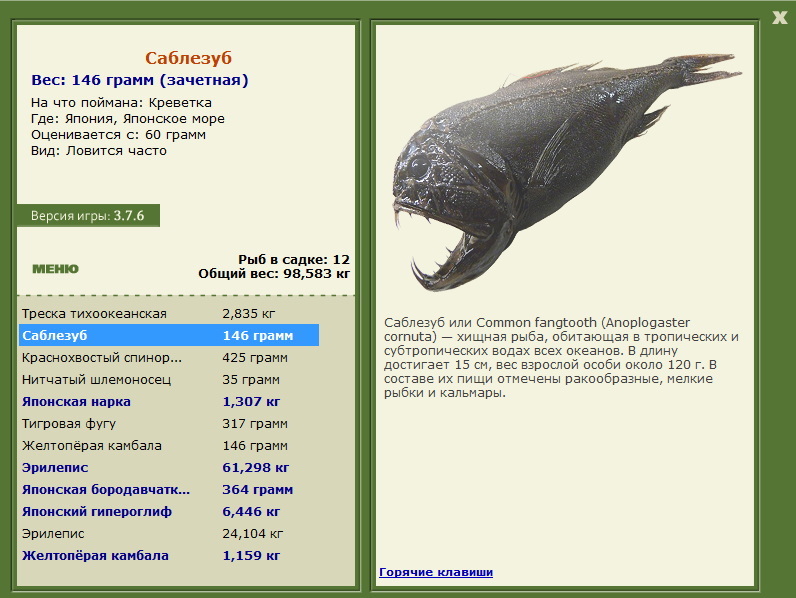The image size is (796, 598).
Task: Select Краснохвостый спинор... row
Action: pos(169,357)
